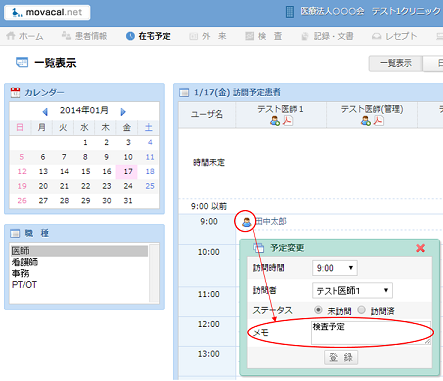
Task: Go to next month in calendar
Action: [x=123, y=111]
